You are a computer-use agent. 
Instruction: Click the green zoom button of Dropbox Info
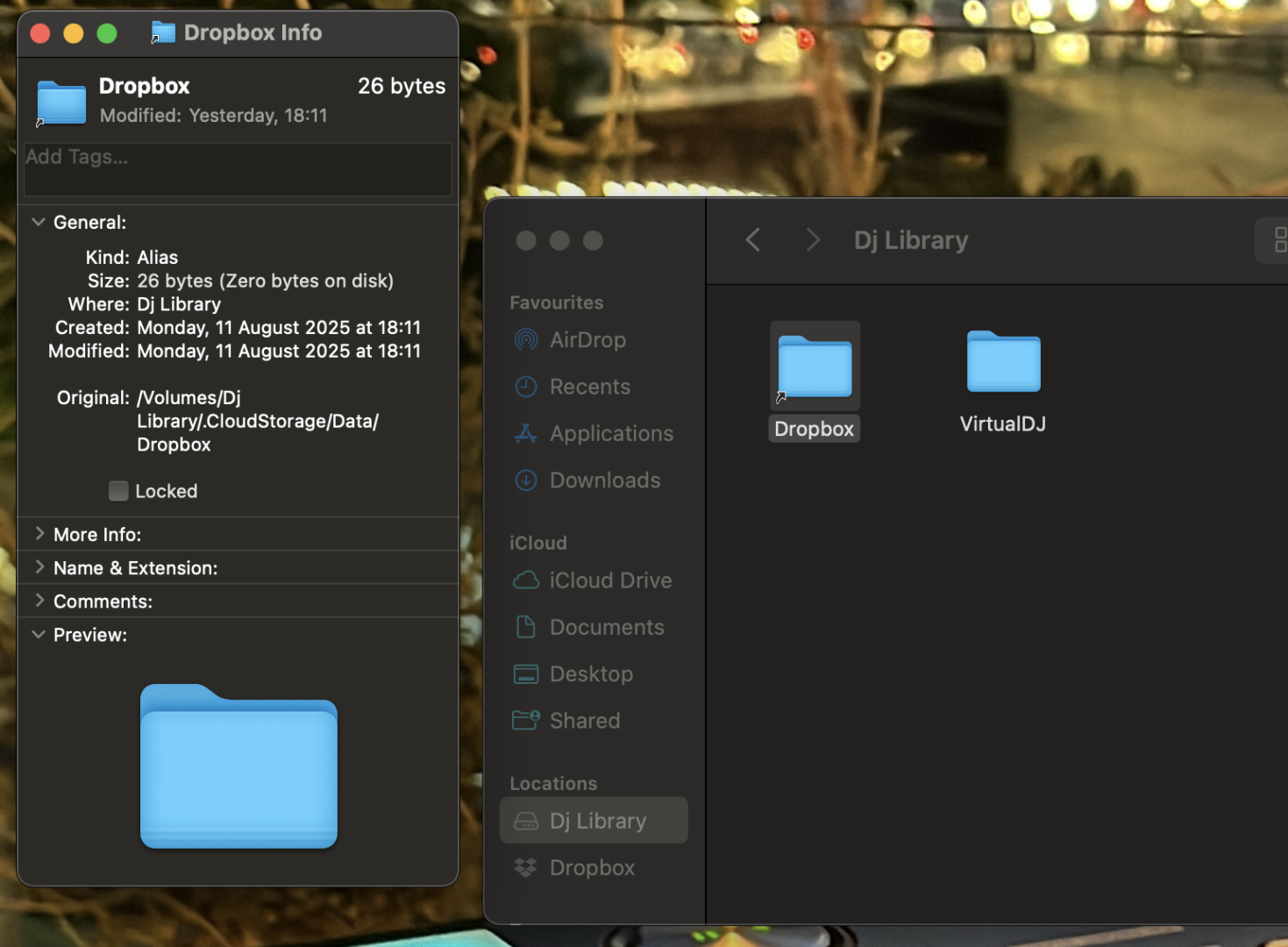coord(107,33)
